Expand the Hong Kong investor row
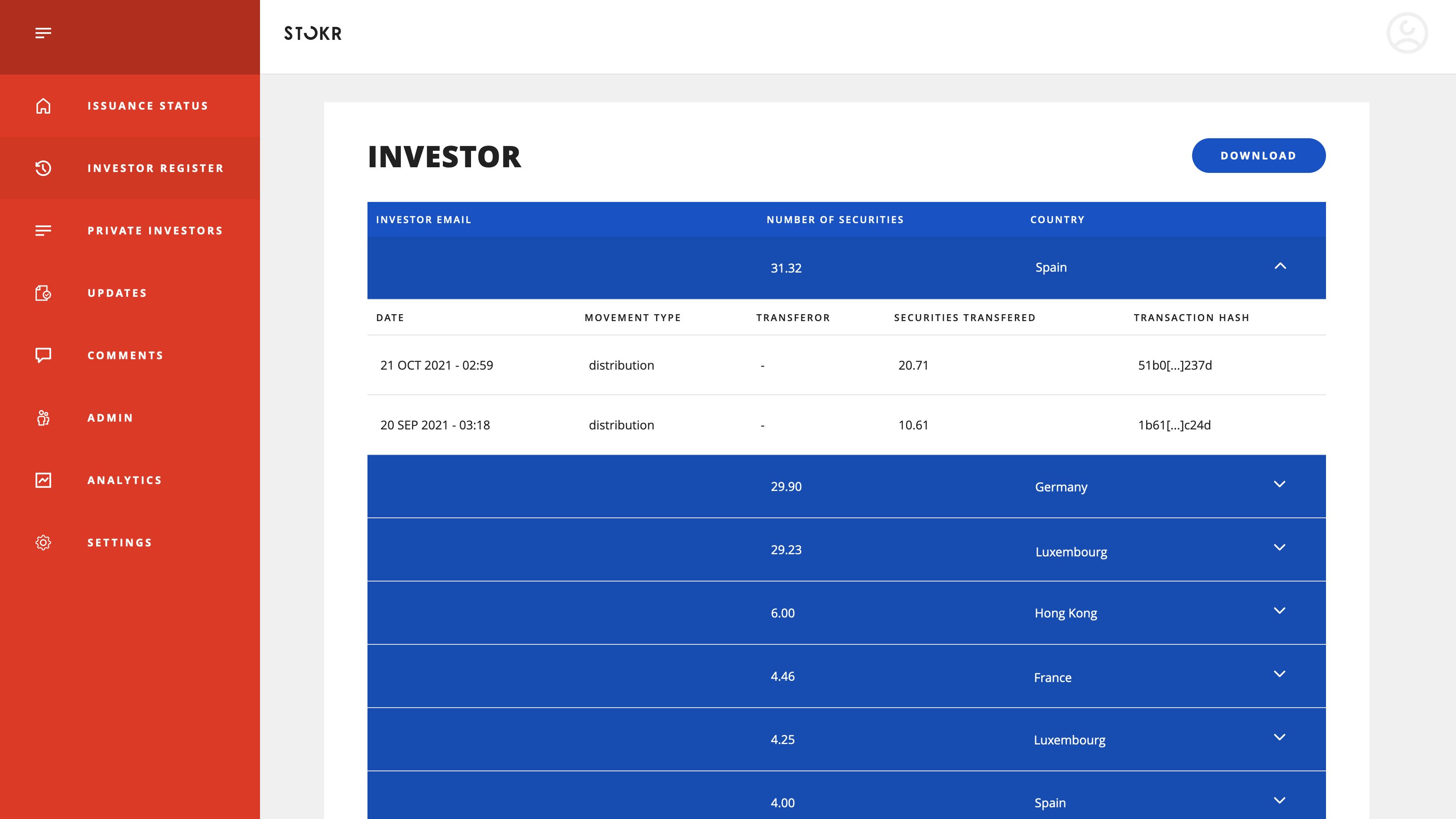Image resolution: width=1456 pixels, height=819 pixels. [1279, 611]
